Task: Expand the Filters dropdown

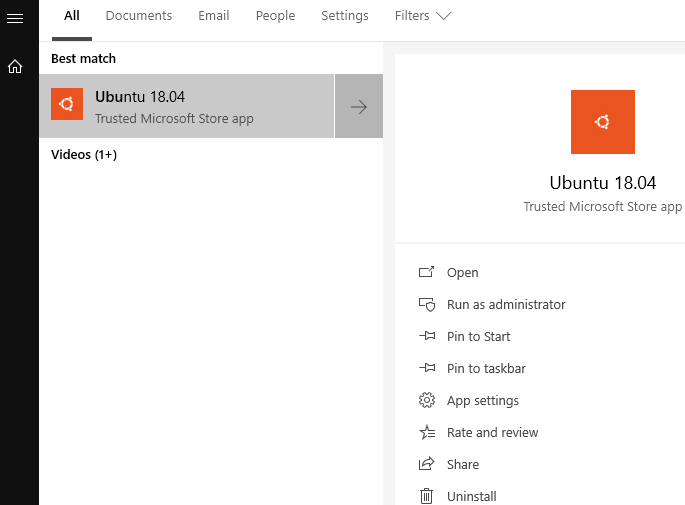Action: (422, 16)
